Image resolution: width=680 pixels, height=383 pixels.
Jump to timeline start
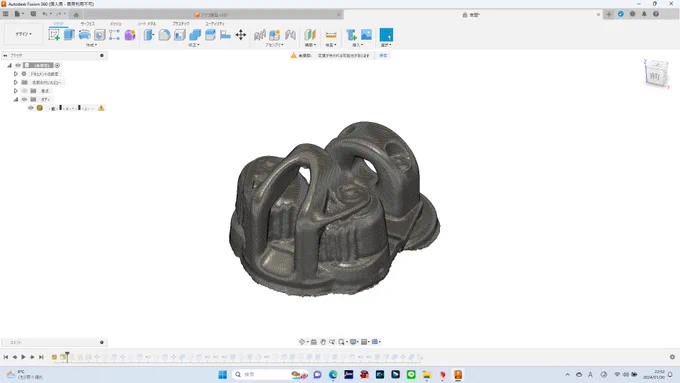(x=6, y=357)
